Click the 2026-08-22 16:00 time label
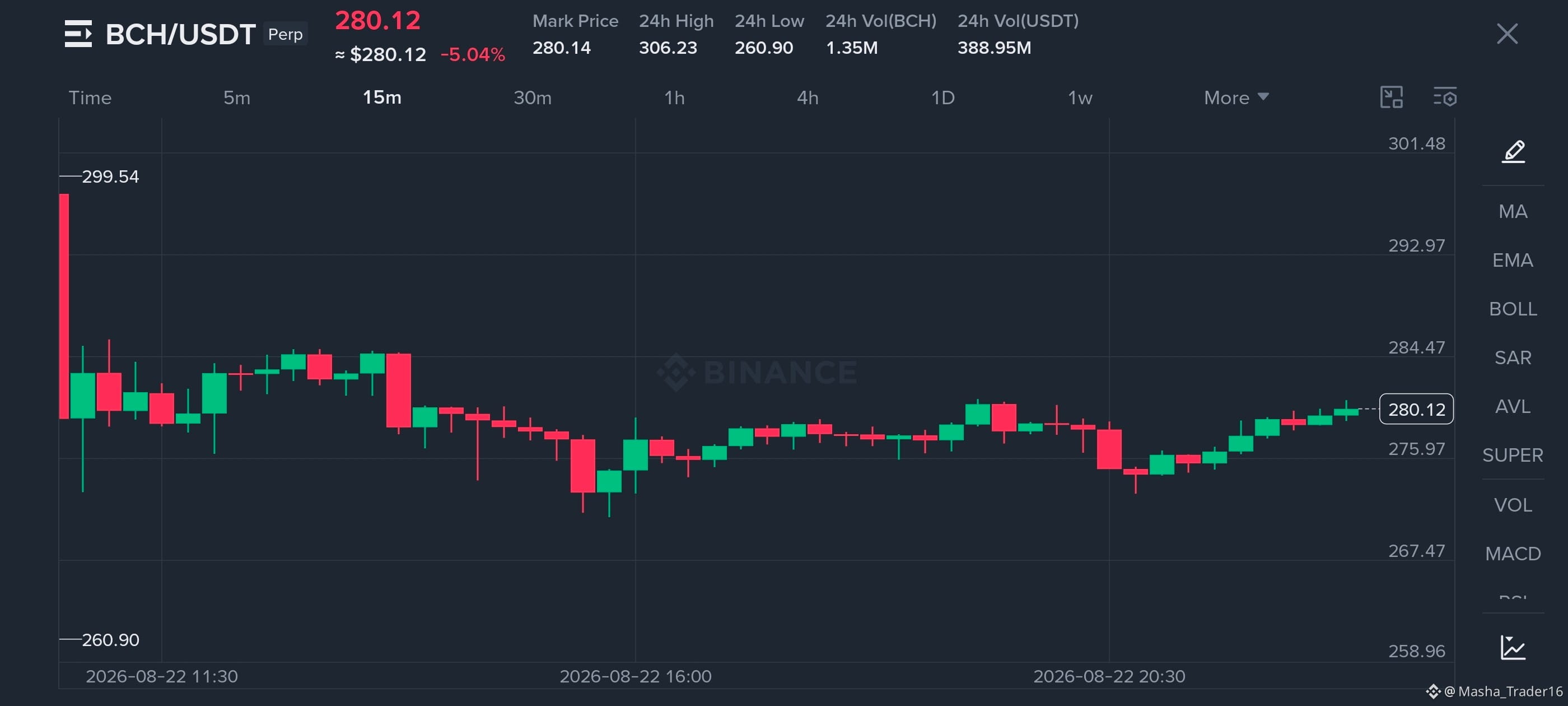Viewport: 1568px width, 706px height. [636, 676]
